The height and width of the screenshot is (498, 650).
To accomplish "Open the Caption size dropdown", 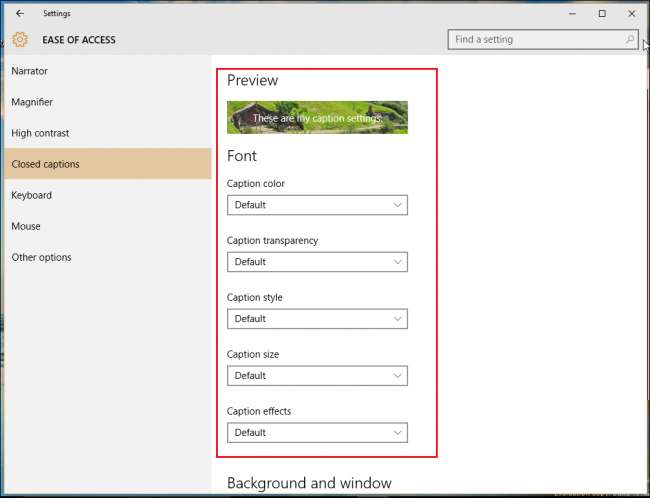I will click(317, 376).
